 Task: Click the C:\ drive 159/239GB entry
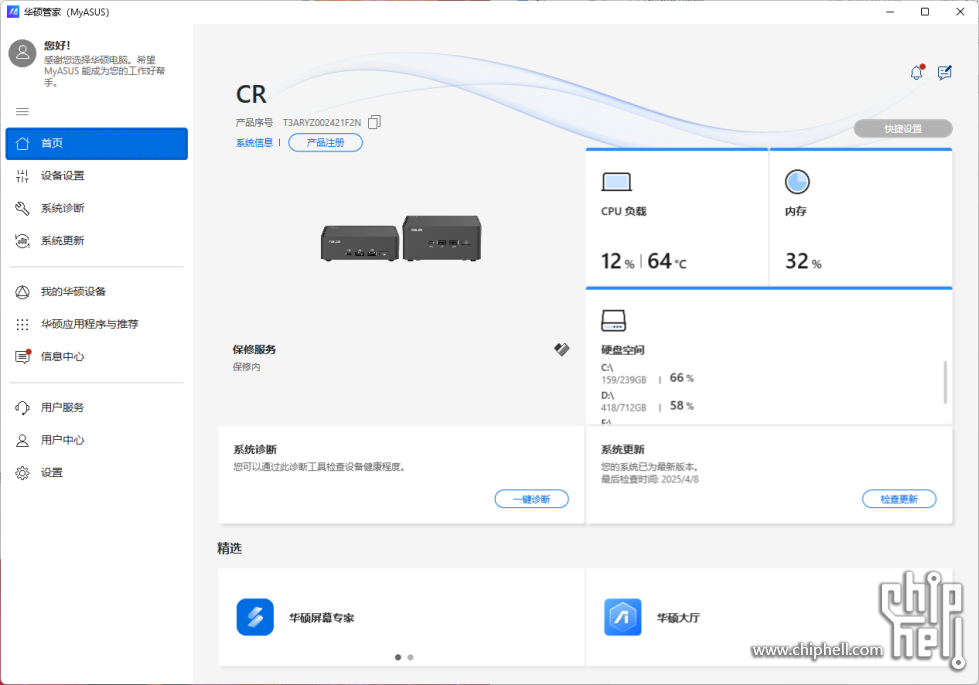(x=647, y=373)
